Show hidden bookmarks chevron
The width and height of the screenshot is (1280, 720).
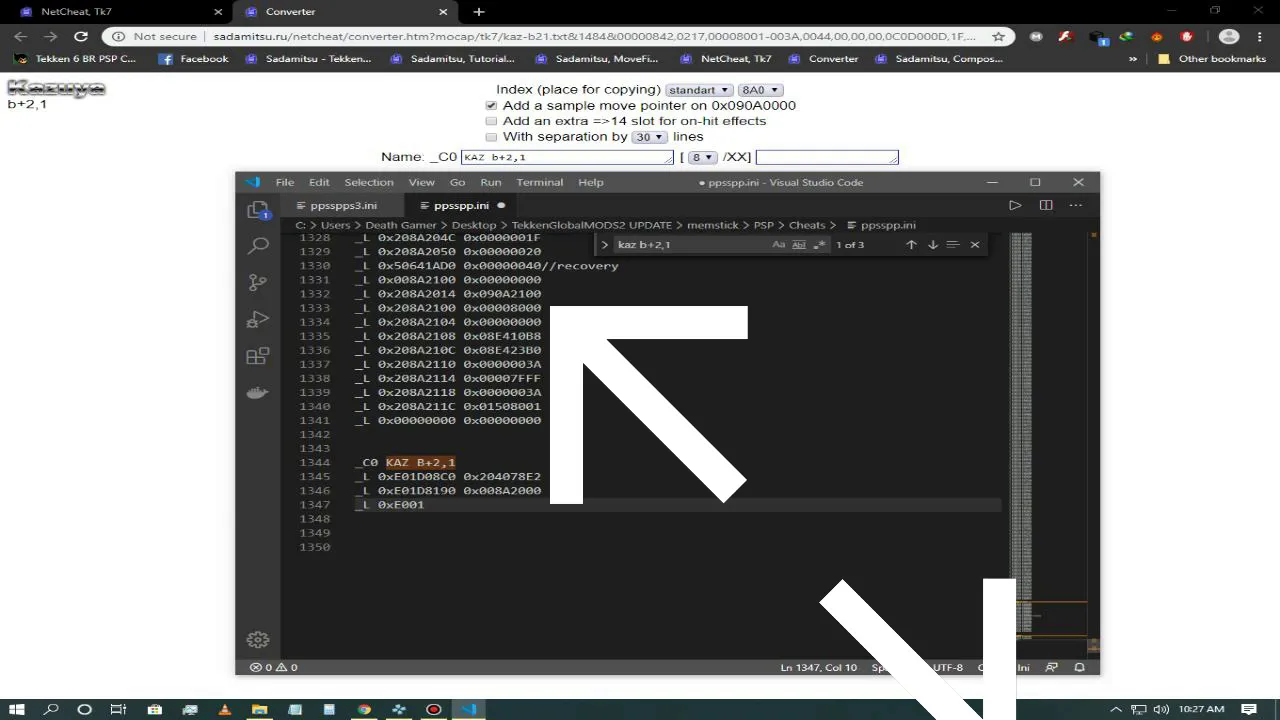click(1133, 59)
